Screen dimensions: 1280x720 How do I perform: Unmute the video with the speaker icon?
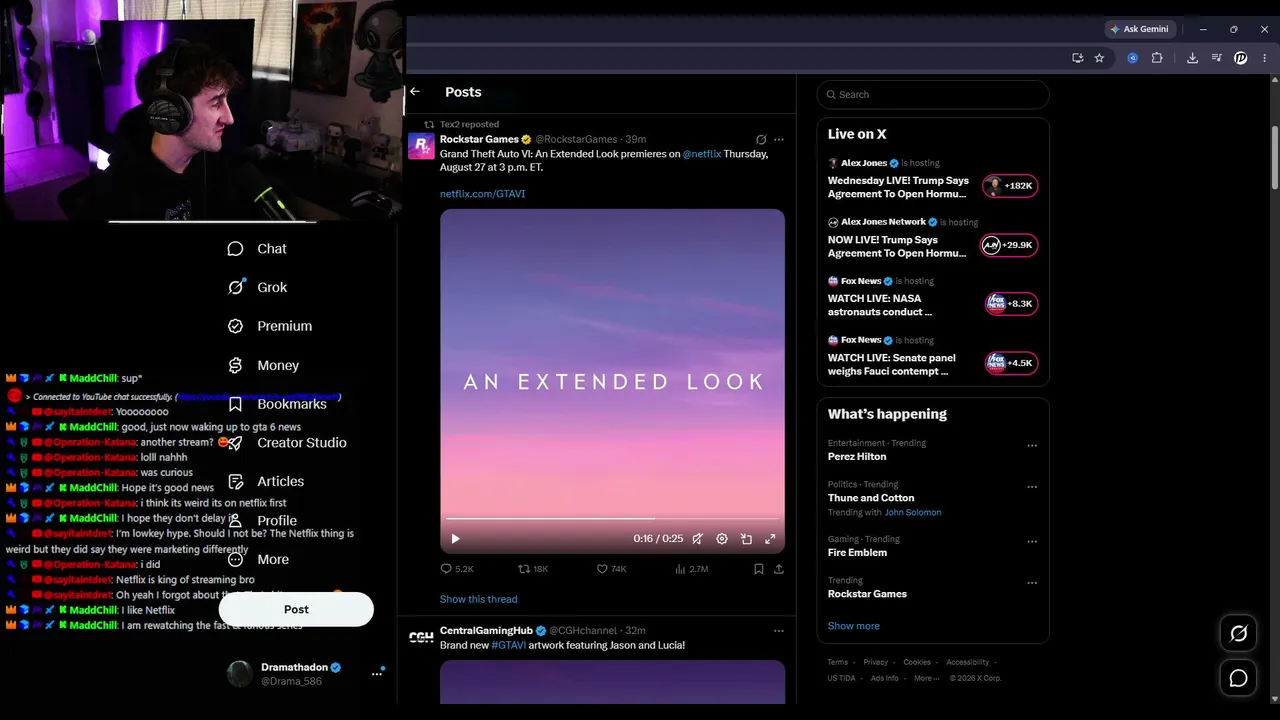tap(697, 539)
